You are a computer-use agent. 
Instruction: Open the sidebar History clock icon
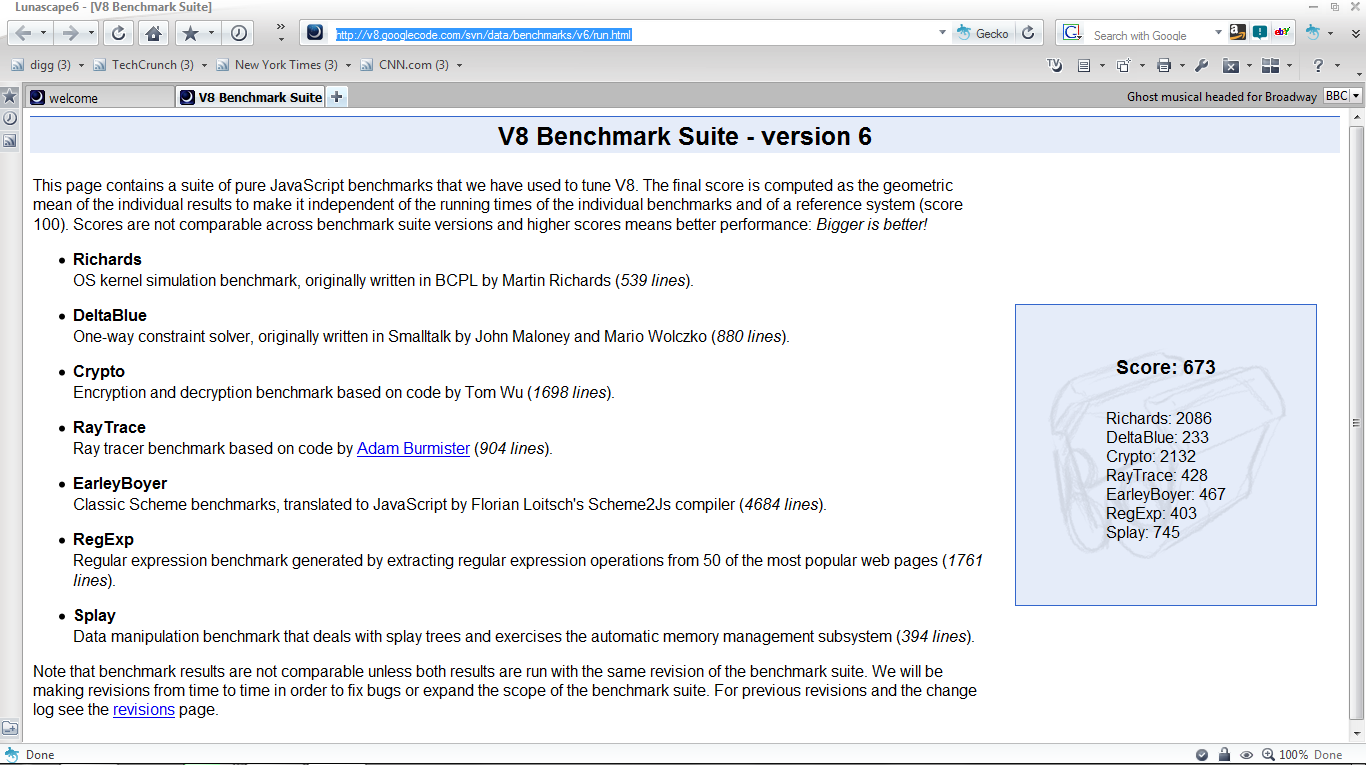(9, 118)
